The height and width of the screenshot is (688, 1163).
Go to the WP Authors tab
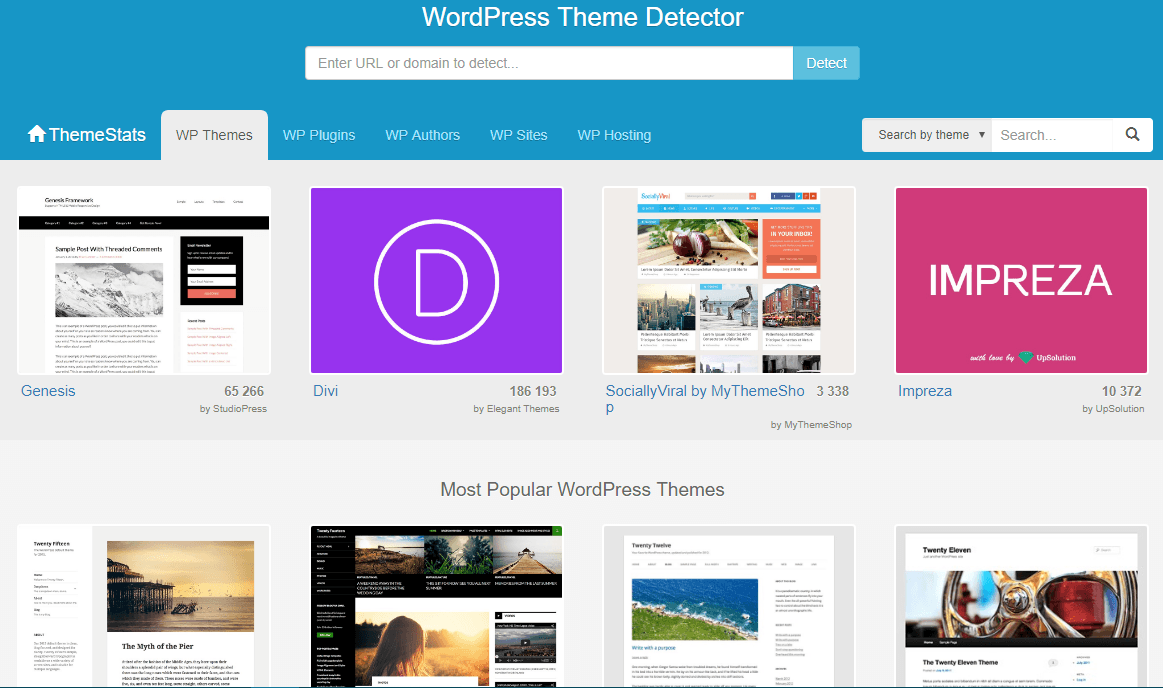(422, 135)
